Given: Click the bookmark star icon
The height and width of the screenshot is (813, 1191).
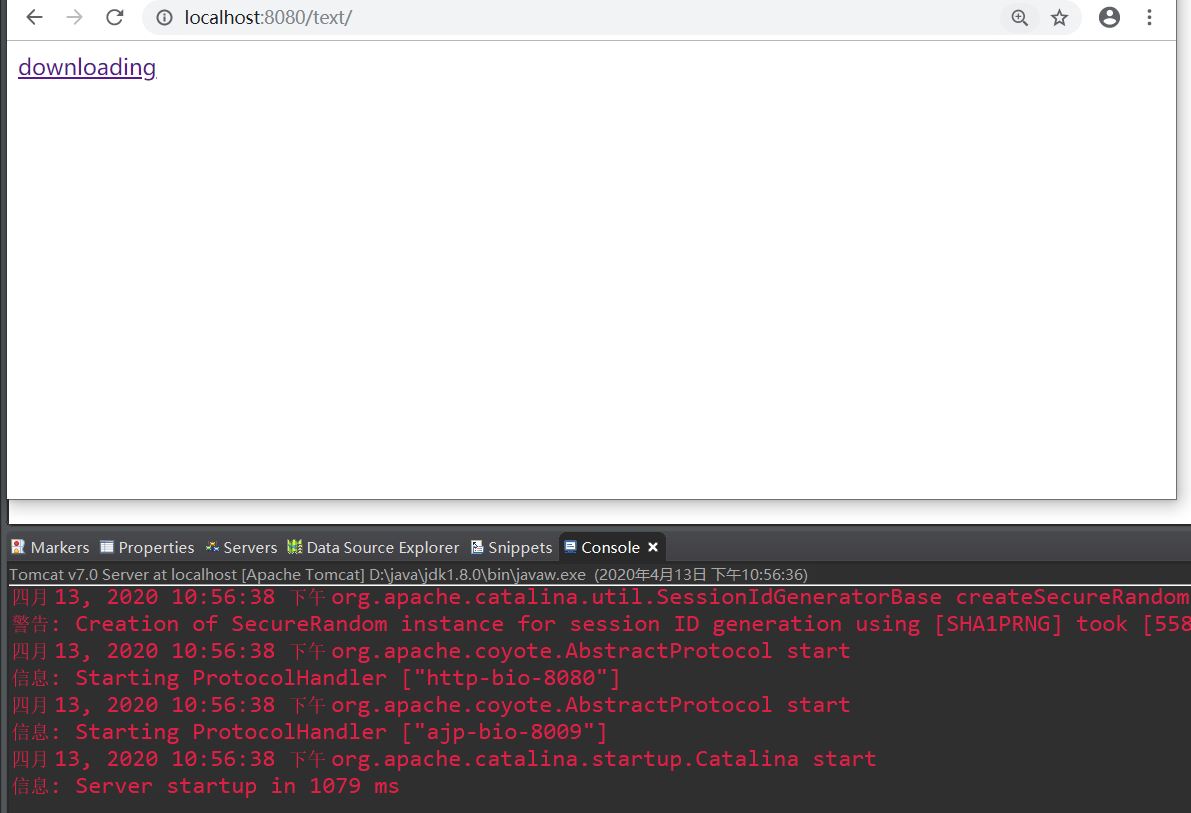Looking at the screenshot, I should click(1059, 17).
